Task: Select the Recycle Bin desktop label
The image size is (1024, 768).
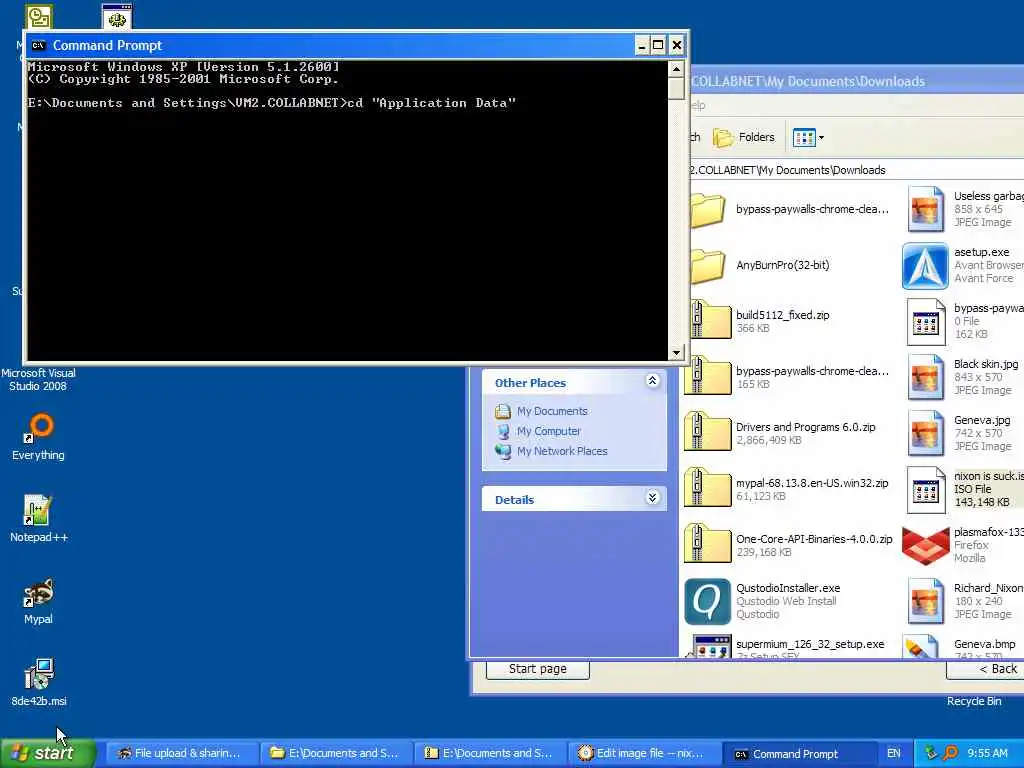Action: point(974,701)
